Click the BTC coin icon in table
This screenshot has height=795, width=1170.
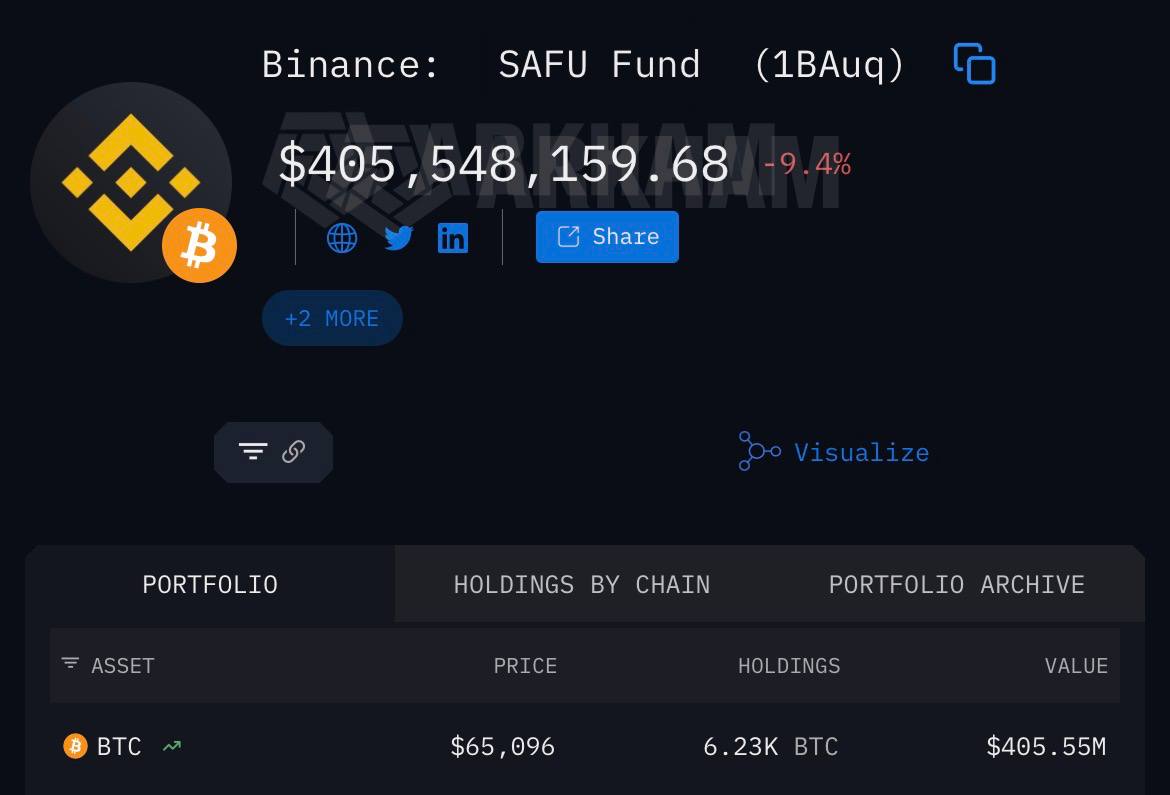75,746
